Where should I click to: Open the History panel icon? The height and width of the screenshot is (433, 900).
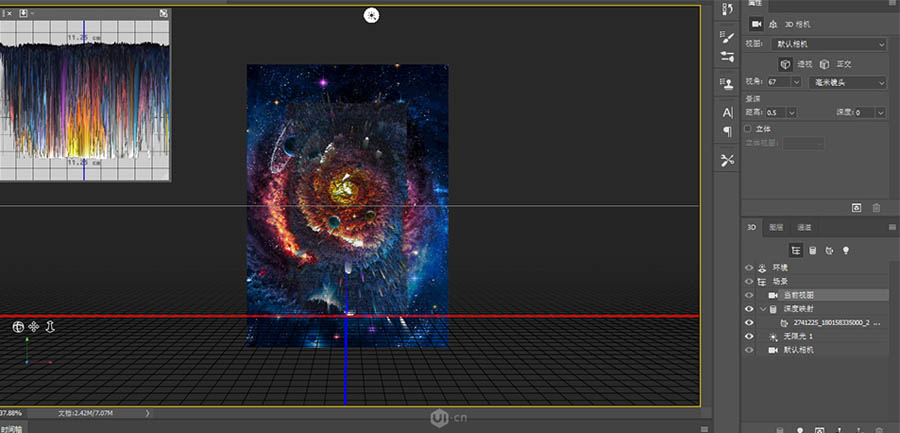click(x=727, y=9)
